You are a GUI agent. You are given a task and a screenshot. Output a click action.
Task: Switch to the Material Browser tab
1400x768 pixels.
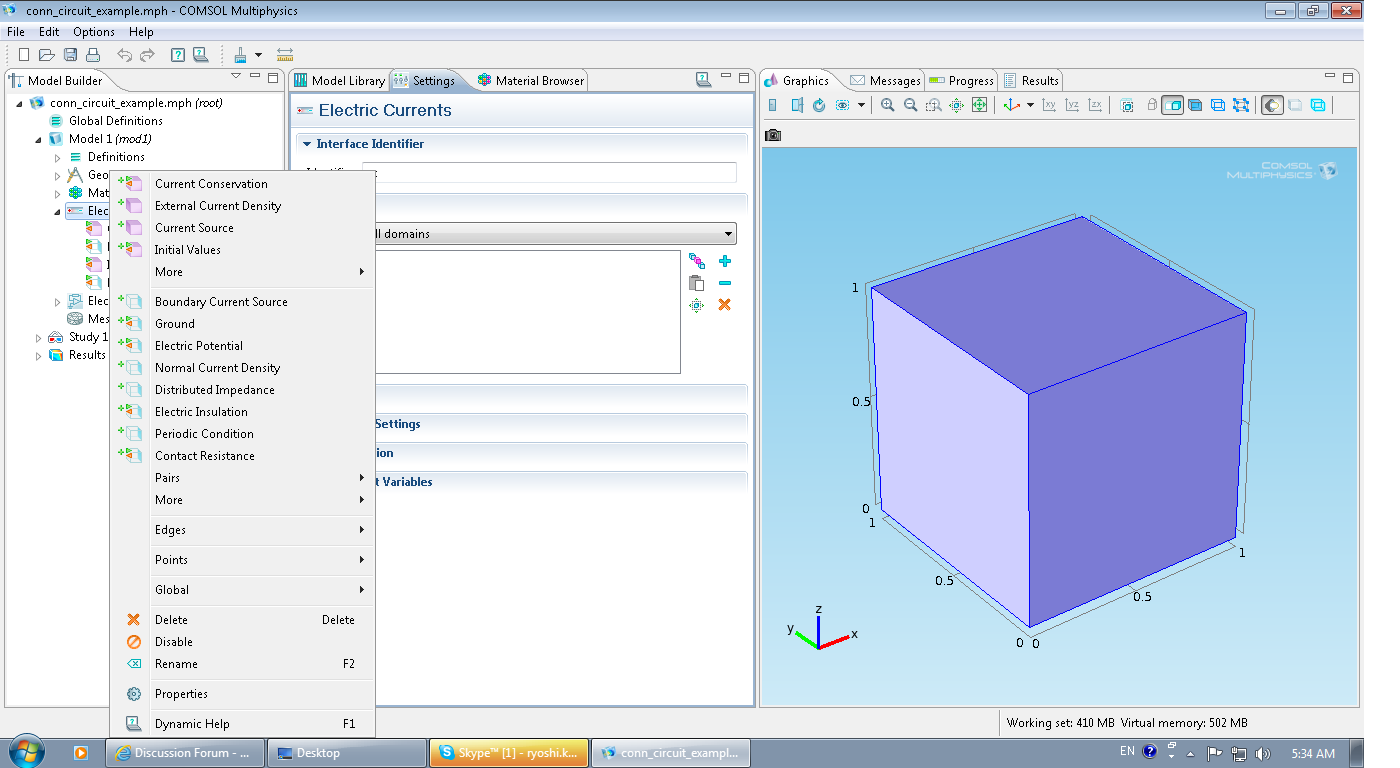[531, 81]
